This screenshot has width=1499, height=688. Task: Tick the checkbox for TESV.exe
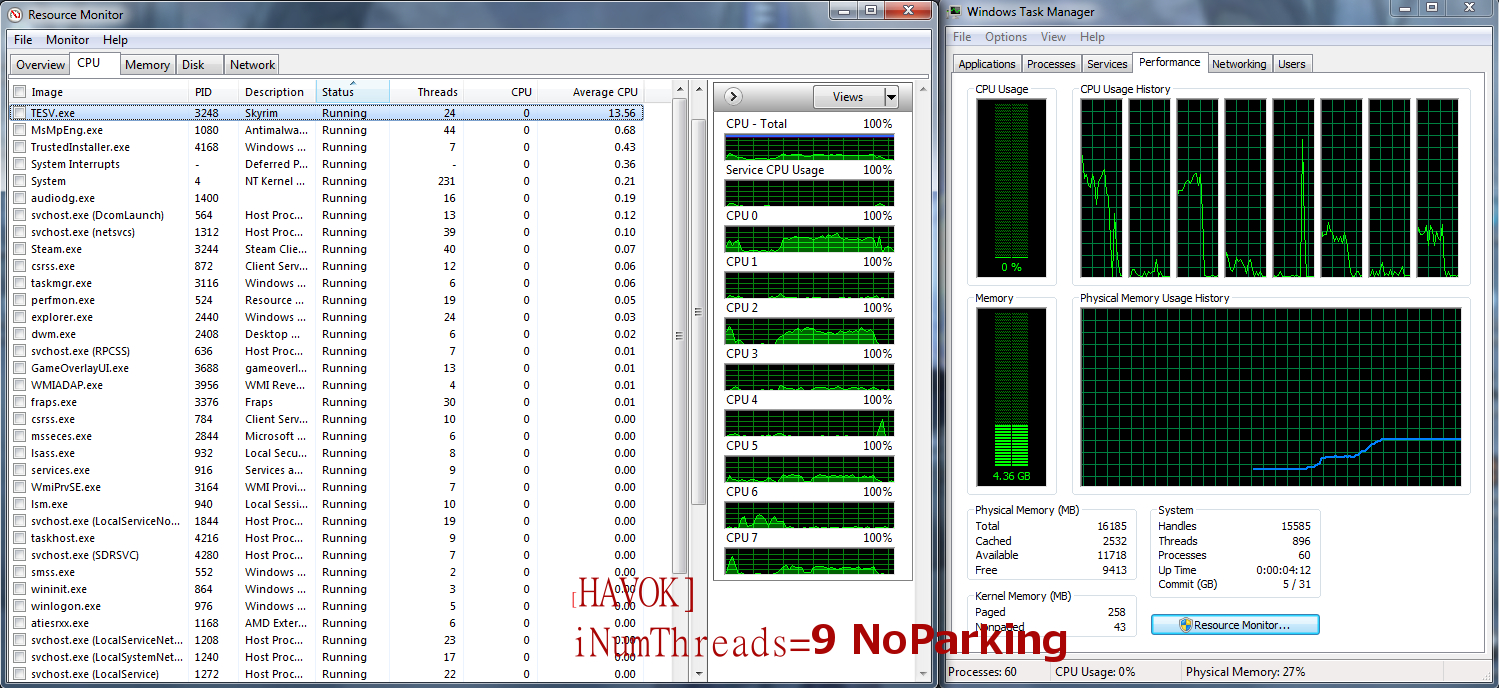point(19,113)
